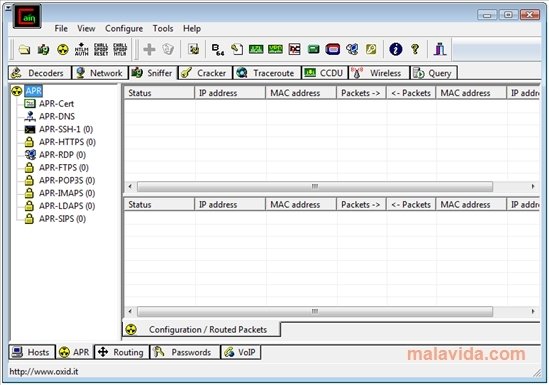
Task: Switch to the Cracker tab
Action: click(x=205, y=73)
